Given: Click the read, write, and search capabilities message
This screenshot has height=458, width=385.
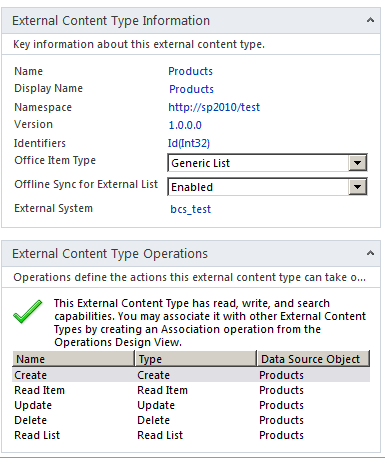Looking at the screenshot, I should pos(210,322).
